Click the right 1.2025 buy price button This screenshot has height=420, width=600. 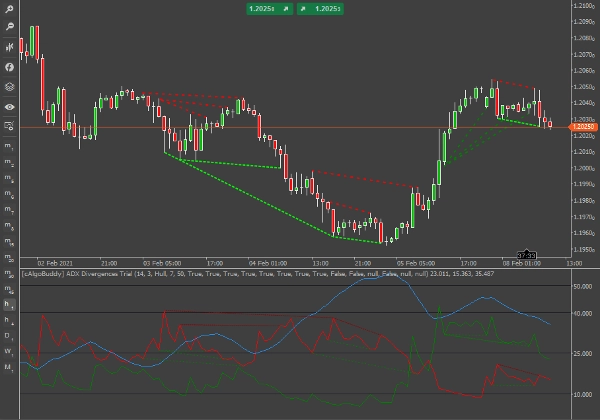320,9
